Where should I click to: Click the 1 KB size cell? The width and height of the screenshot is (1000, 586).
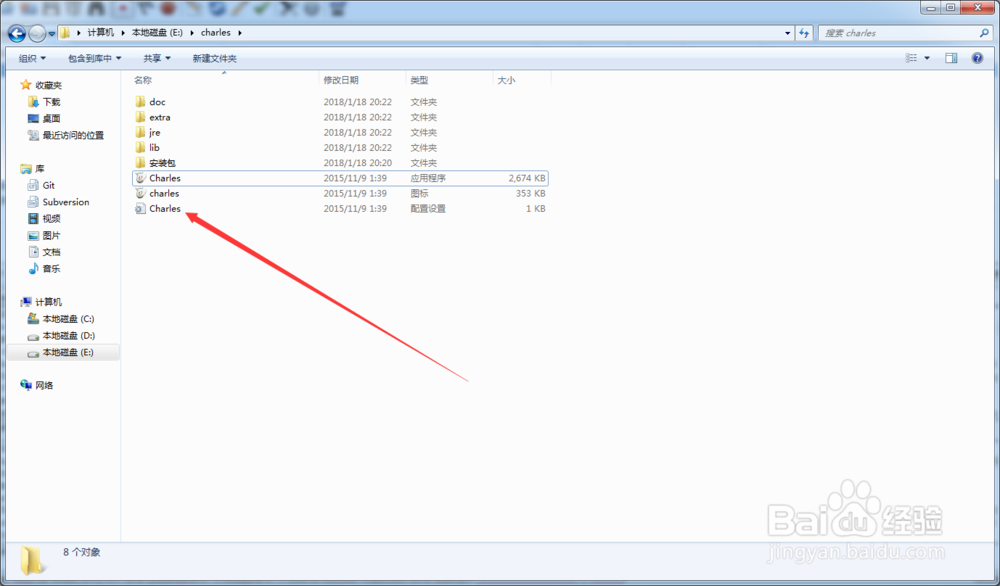tap(536, 209)
